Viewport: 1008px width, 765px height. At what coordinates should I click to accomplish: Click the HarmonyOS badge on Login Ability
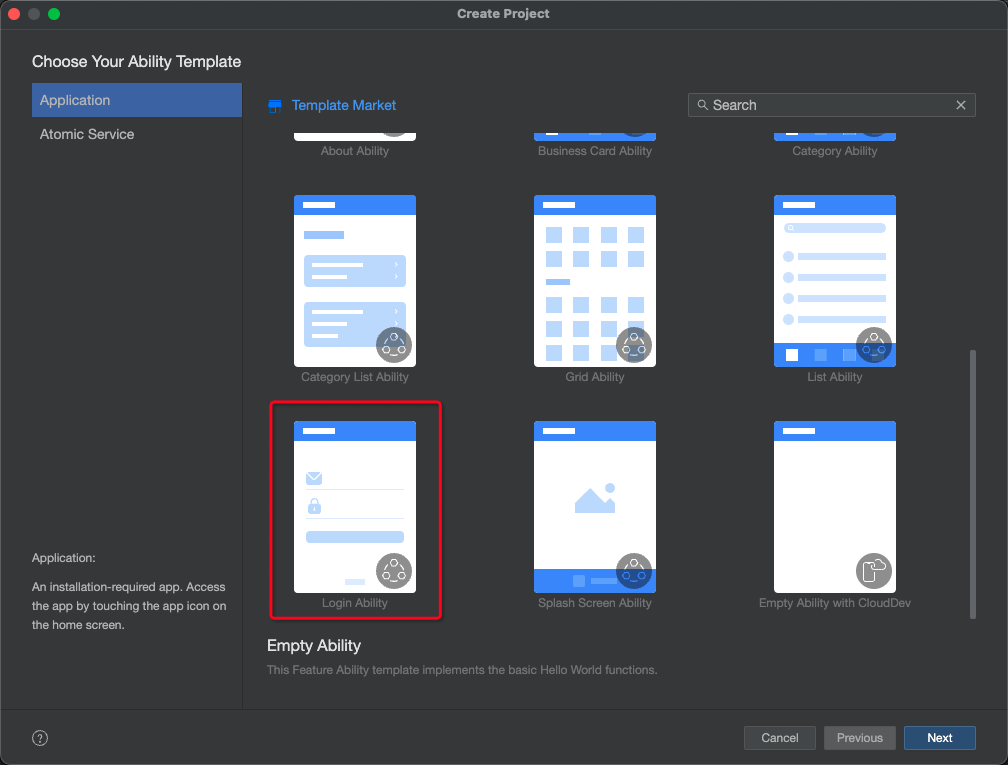(x=394, y=571)
